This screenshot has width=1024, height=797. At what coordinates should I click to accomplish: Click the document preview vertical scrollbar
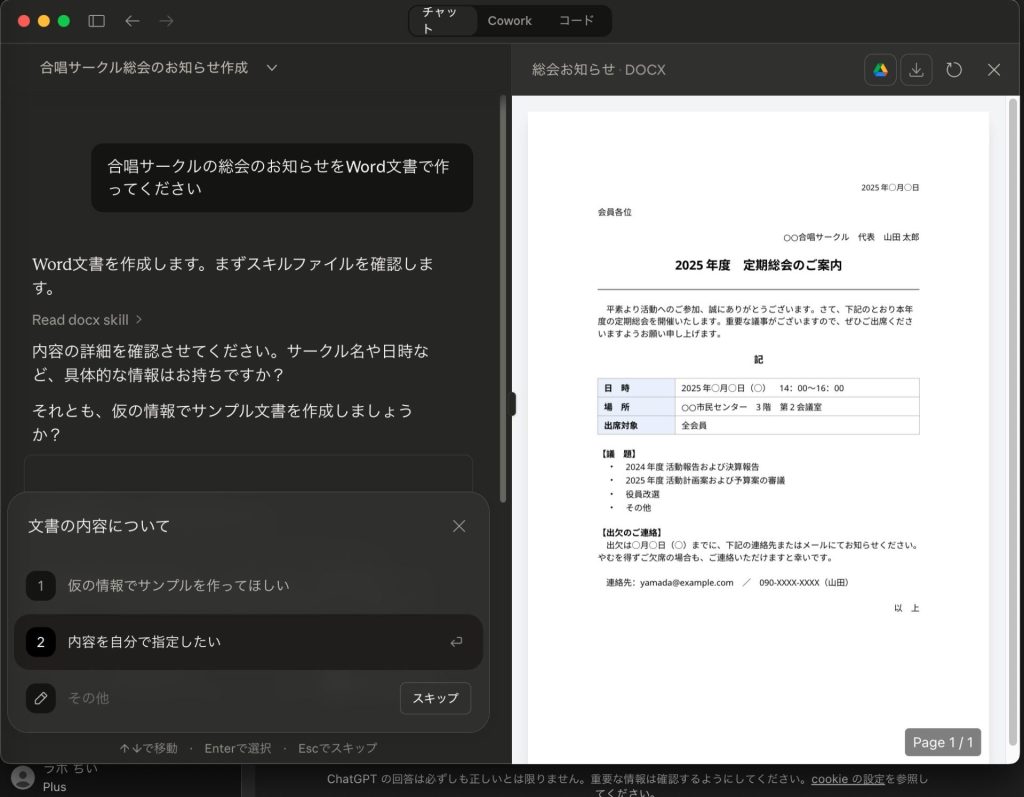1013,422
